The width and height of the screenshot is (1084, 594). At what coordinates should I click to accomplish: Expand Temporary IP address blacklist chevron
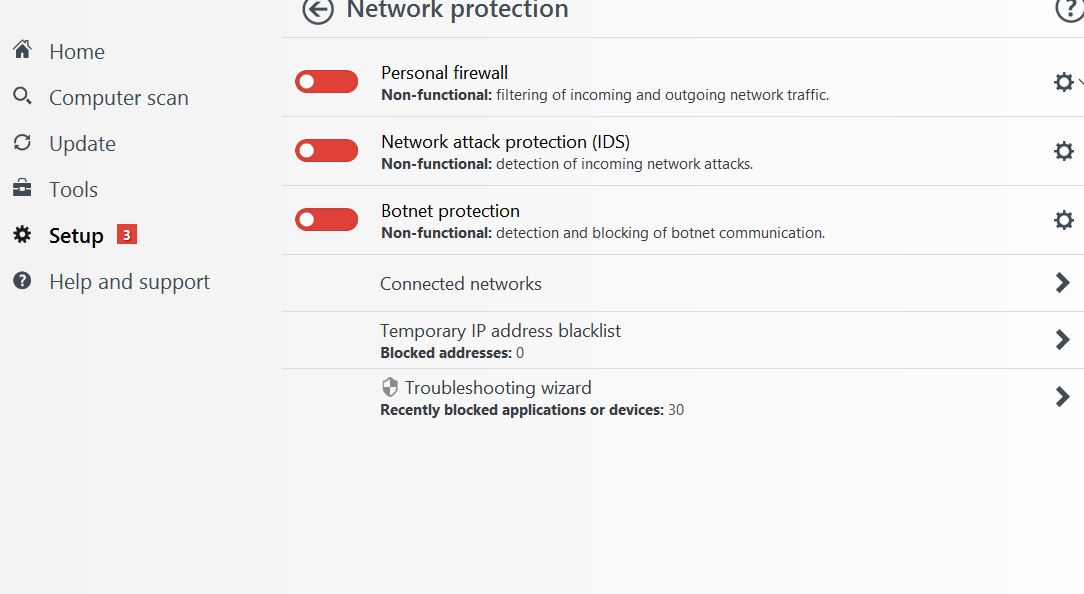(x=1062, y=340)
